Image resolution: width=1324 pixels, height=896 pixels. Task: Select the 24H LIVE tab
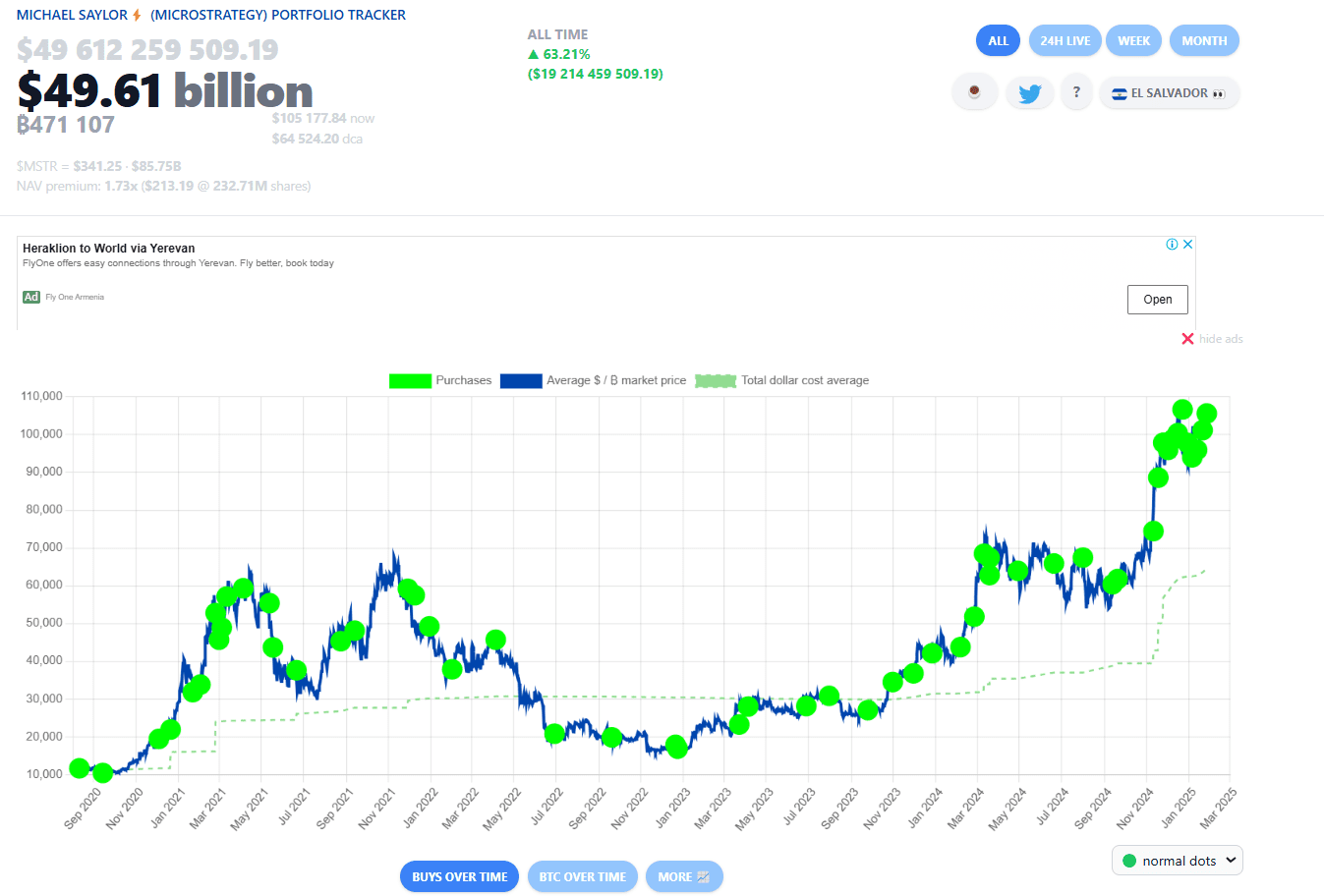tap(1065, 40)
